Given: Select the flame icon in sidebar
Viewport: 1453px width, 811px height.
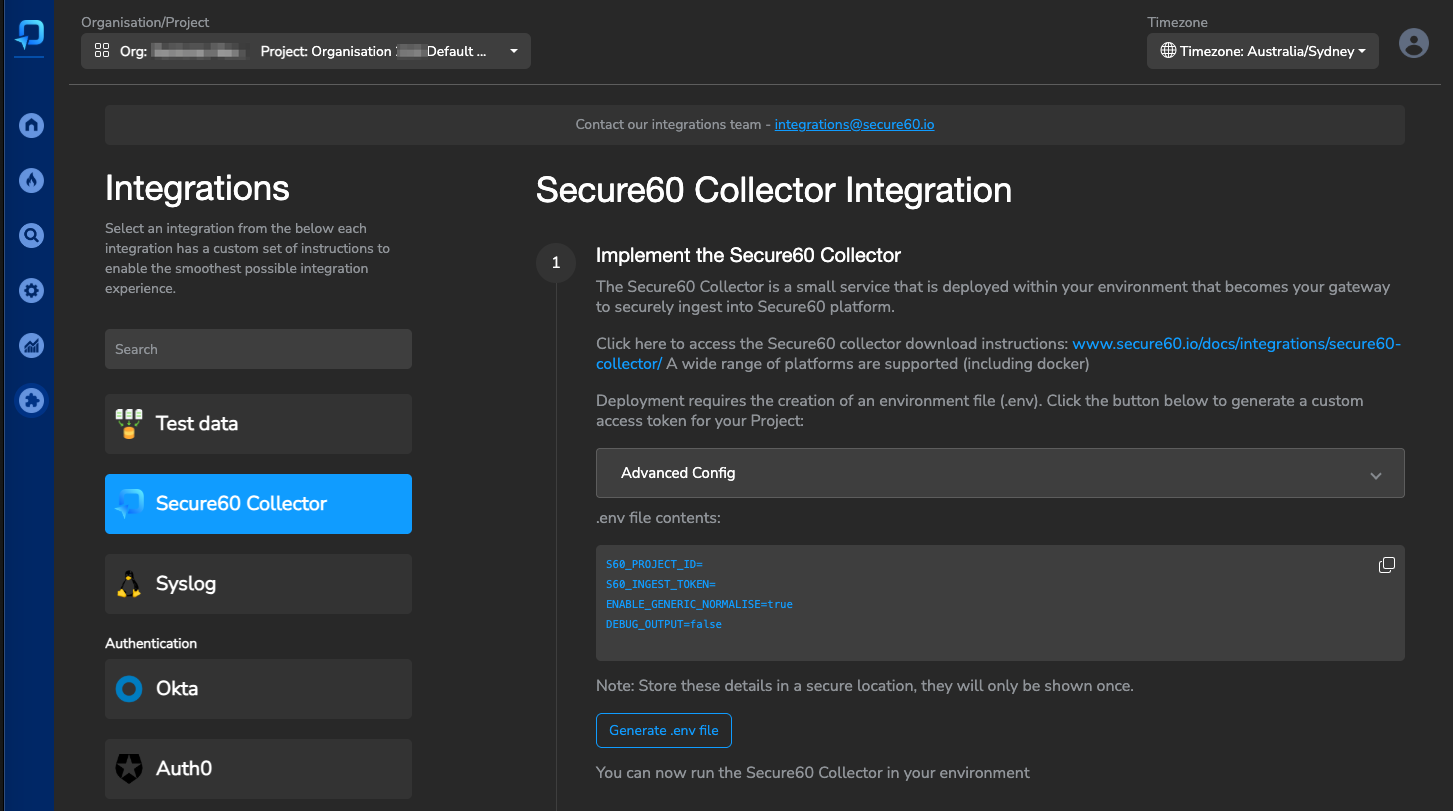Looking at the screenshot, I should click(x=31, y=180).
